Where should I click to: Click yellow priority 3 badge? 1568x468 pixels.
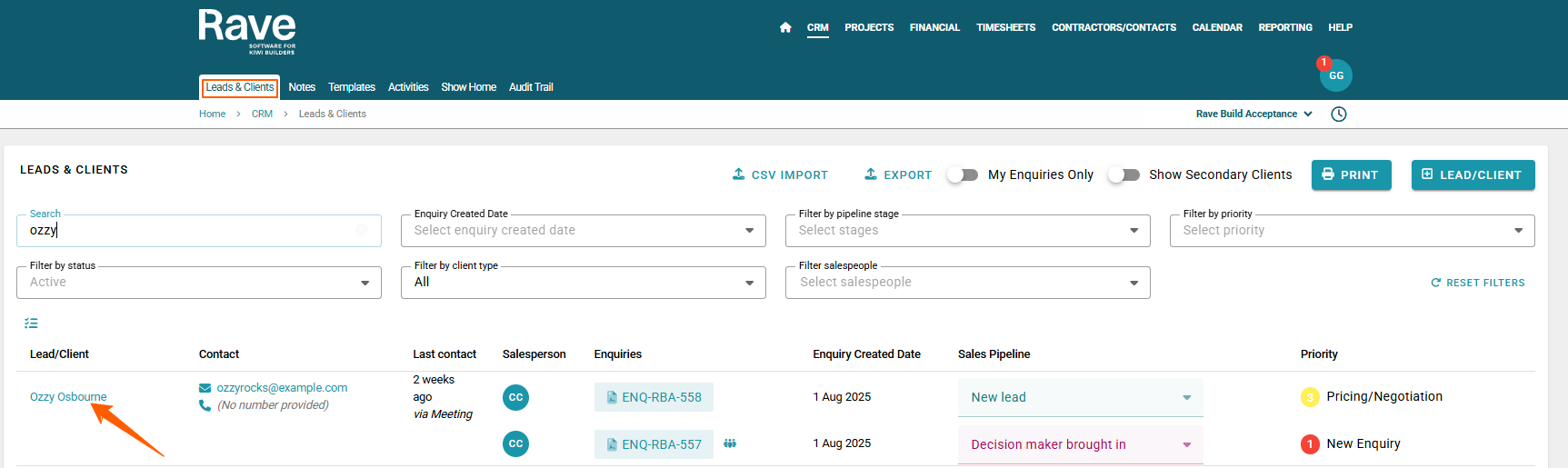[1310, 397]
